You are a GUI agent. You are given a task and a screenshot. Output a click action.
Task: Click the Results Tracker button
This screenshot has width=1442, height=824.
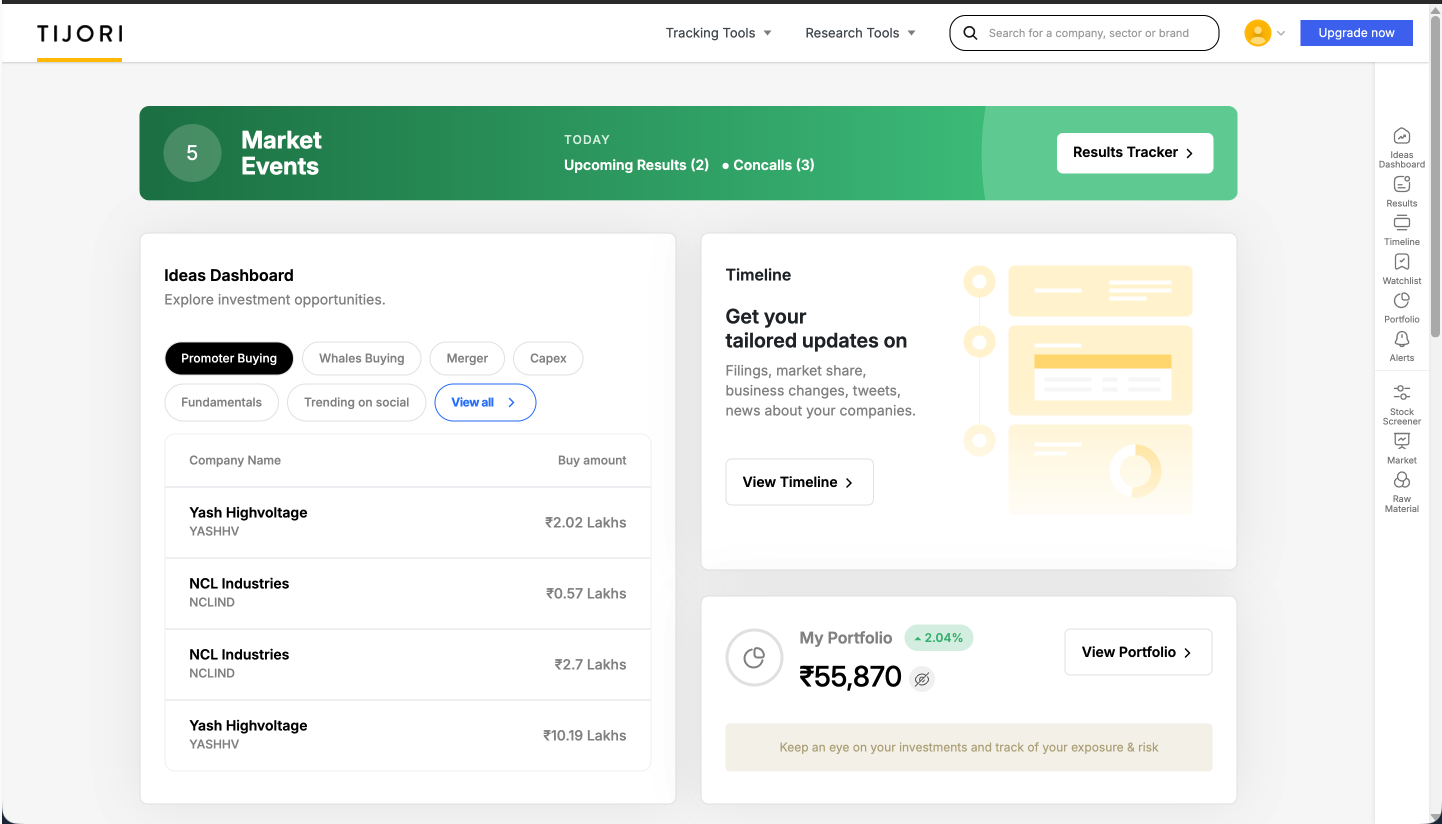1134,153
